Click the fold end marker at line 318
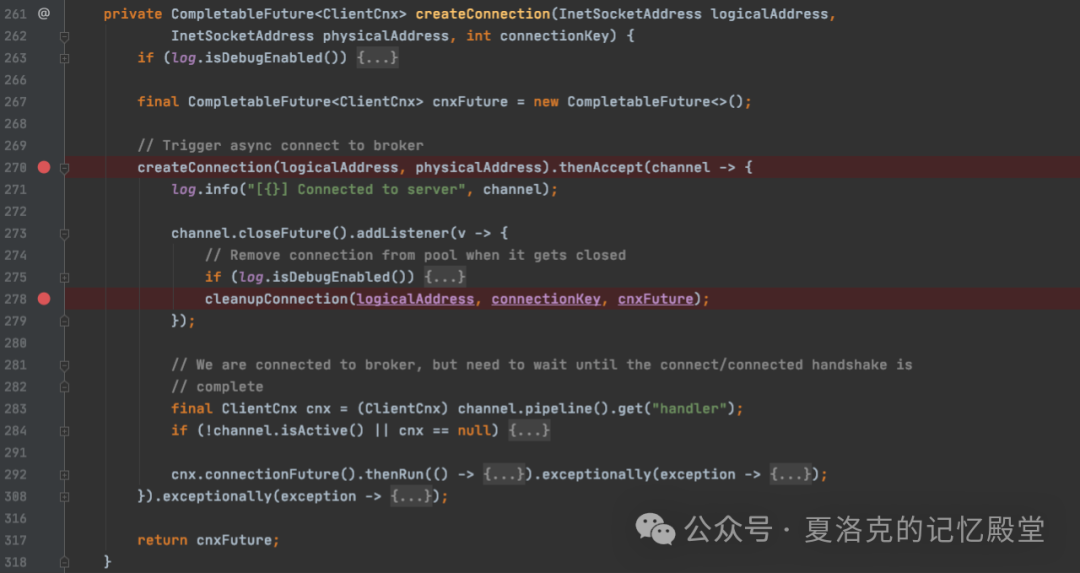 click(x=64, y=562)
